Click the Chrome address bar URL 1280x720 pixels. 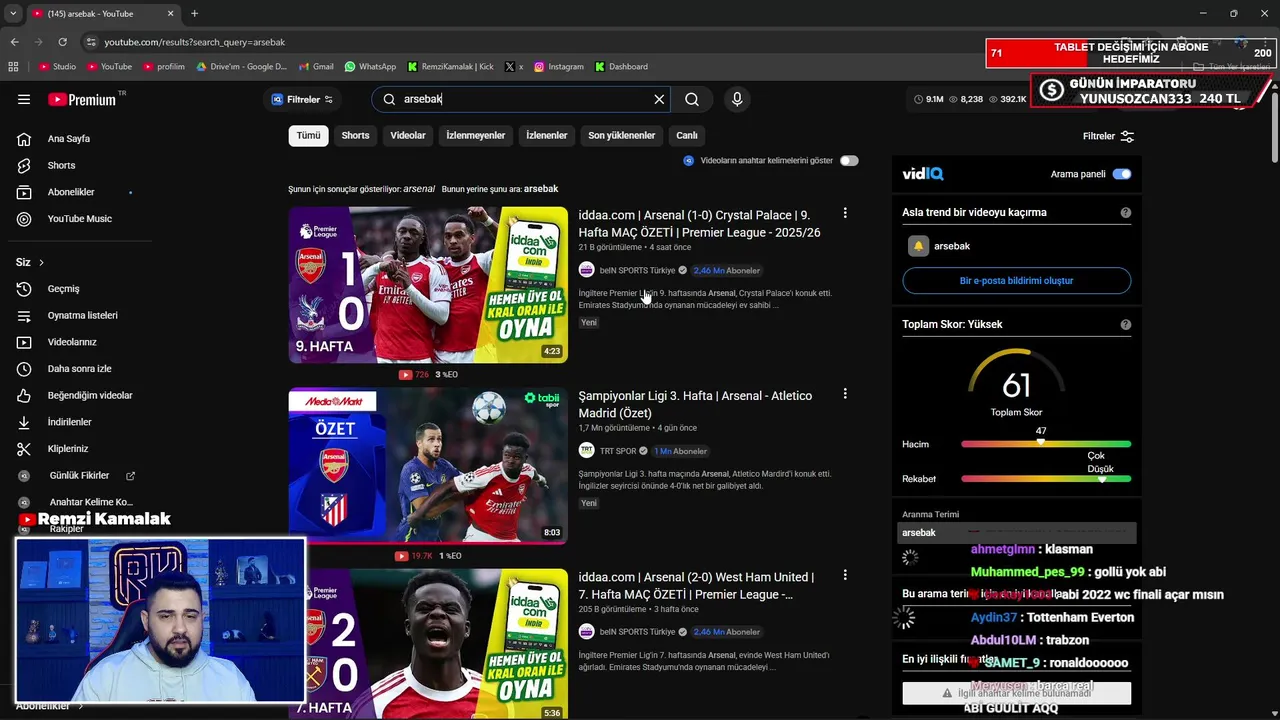pyautogui.click(x=195, y=42)
